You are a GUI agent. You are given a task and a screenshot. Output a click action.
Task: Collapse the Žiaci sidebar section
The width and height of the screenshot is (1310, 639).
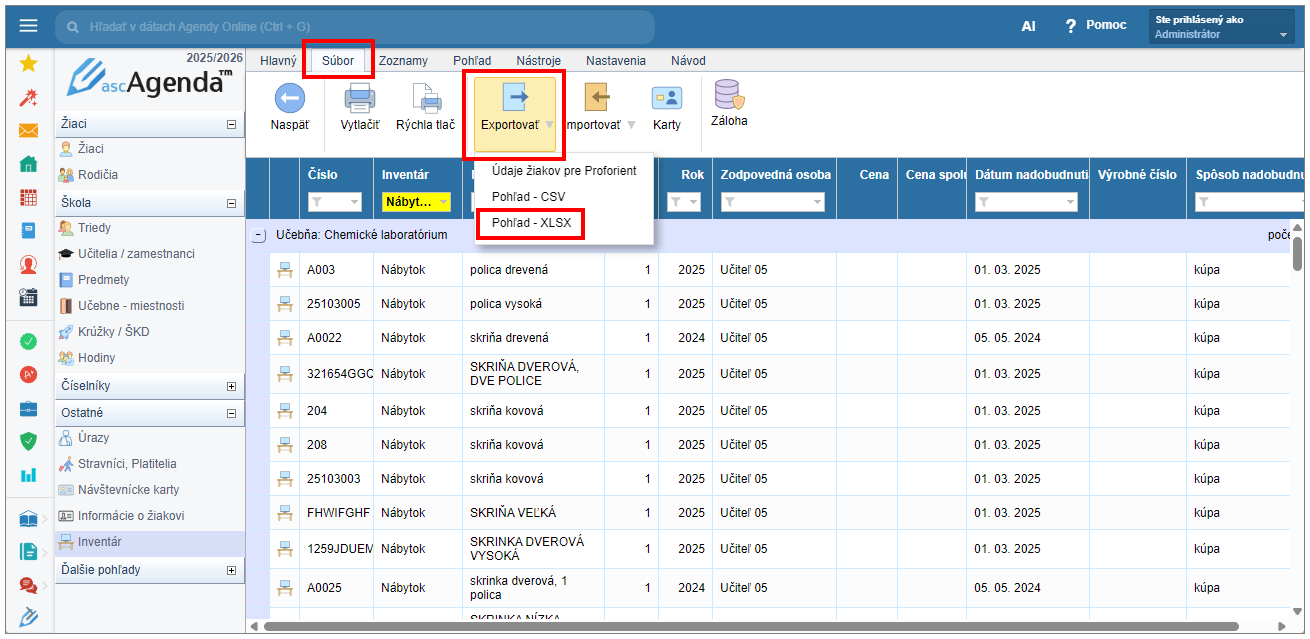[x=232, y=124]
